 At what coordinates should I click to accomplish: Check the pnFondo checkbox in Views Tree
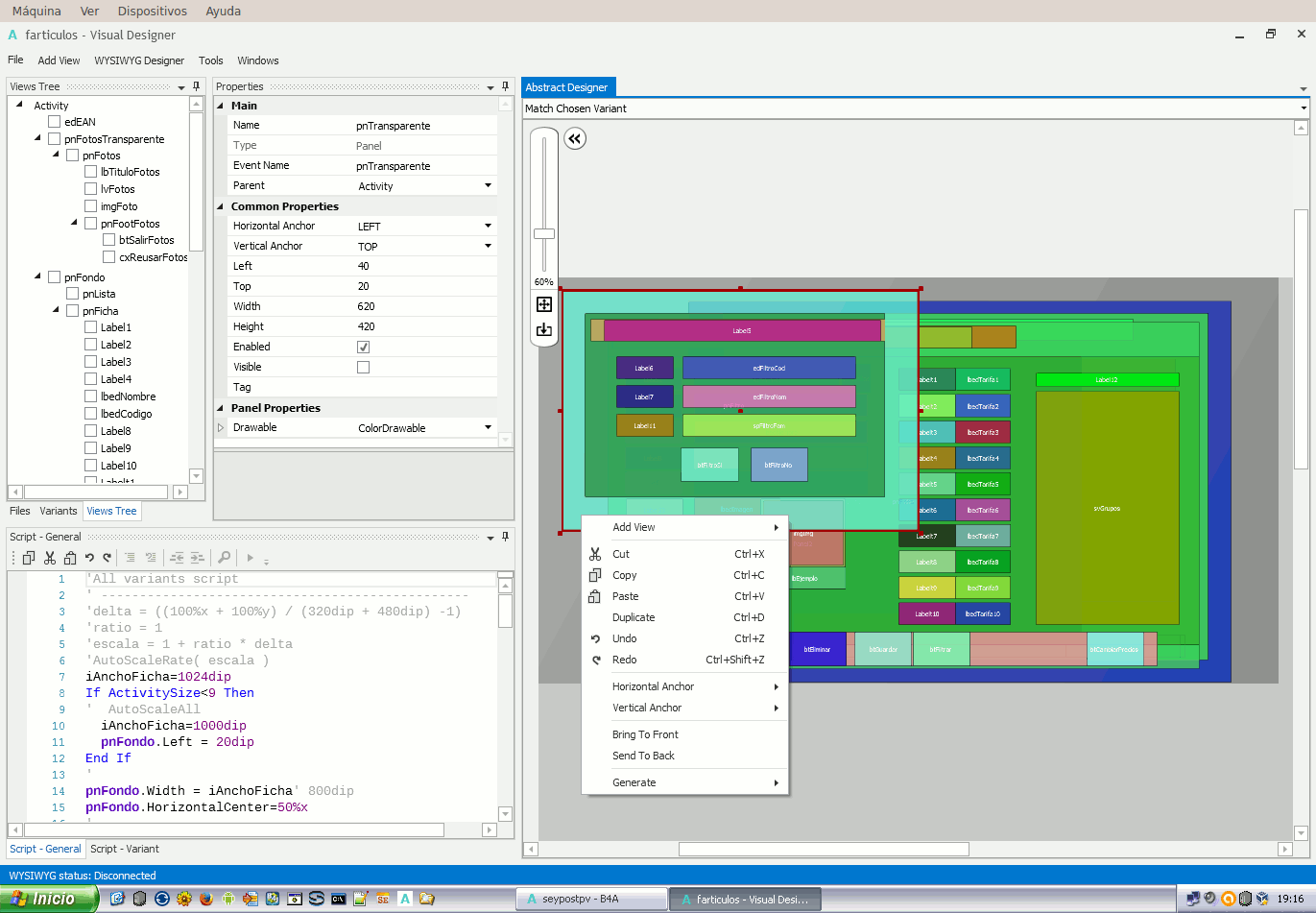click(x=55, y=277)
